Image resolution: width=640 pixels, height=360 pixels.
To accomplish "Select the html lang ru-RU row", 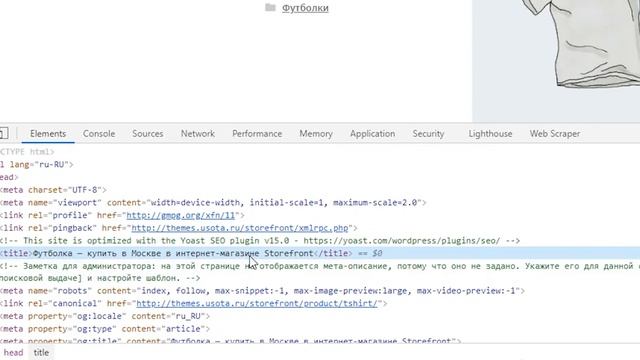I will click(37, 164).
